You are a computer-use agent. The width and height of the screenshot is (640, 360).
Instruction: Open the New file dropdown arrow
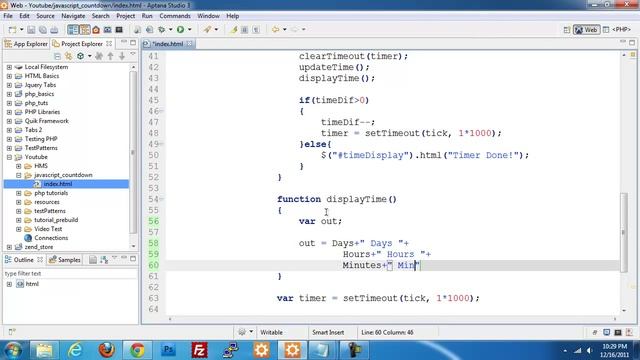coord(22,30)
